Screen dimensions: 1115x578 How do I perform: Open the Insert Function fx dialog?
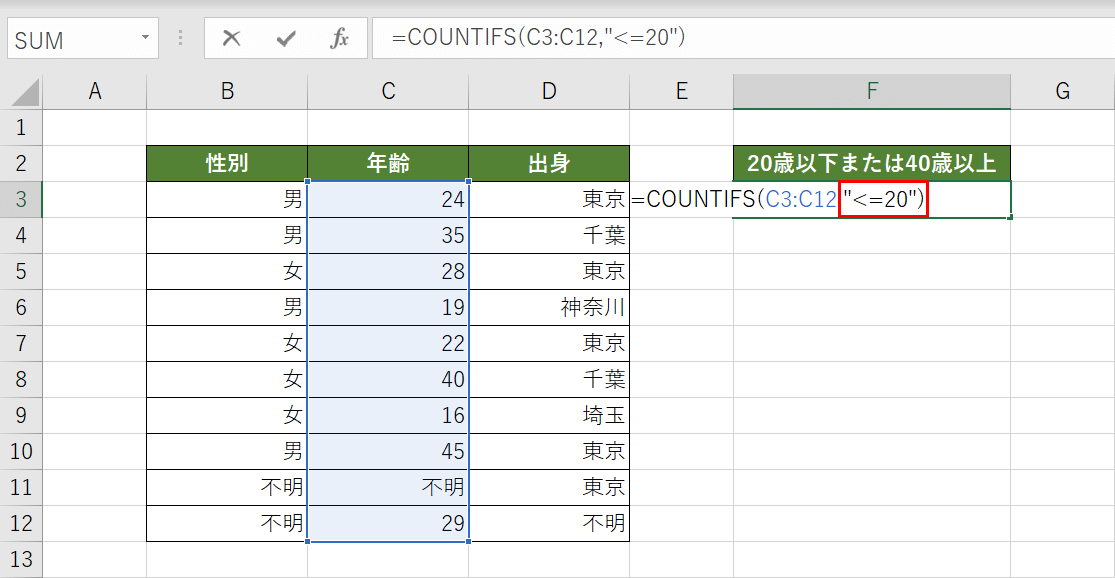(x=340, y=39)
